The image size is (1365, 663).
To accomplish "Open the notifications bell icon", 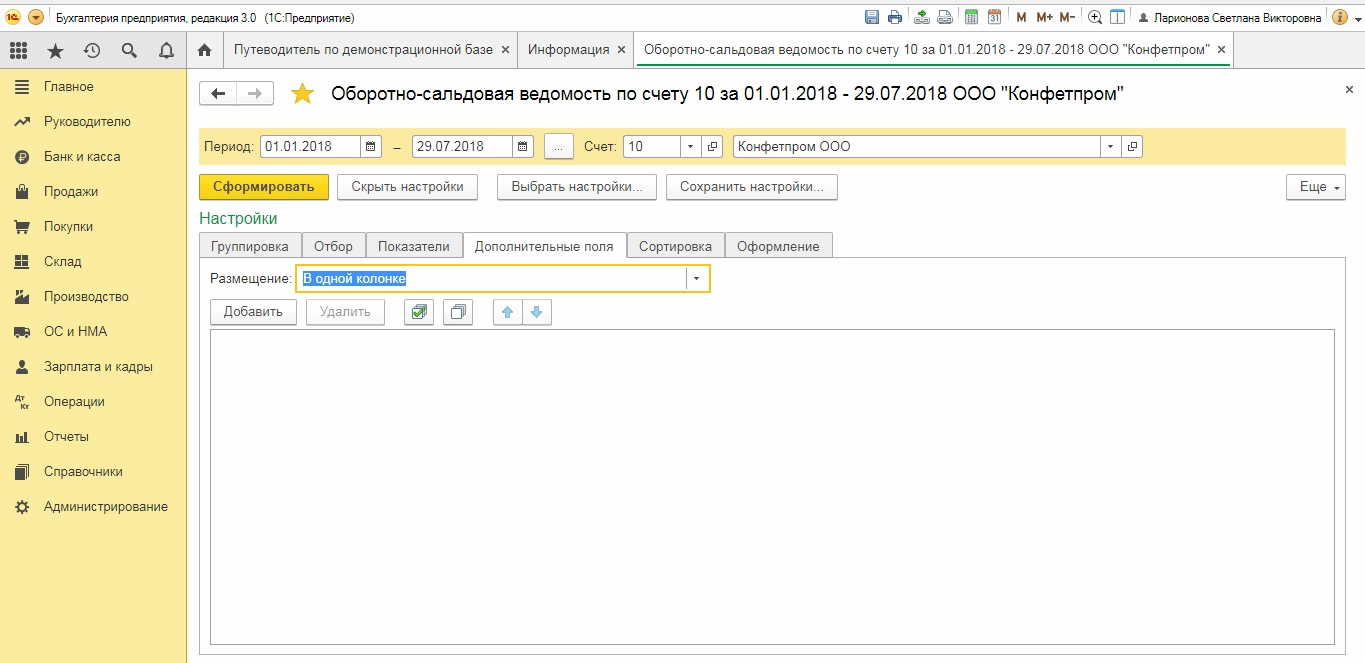I will [166, 50].
